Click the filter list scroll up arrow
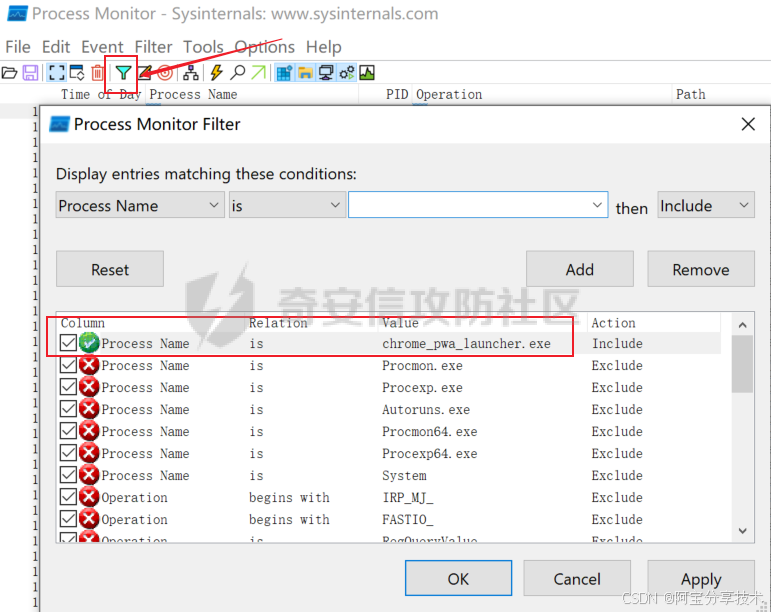The width and height of the screenshot is (771, 612). click(x=742, y=324)
